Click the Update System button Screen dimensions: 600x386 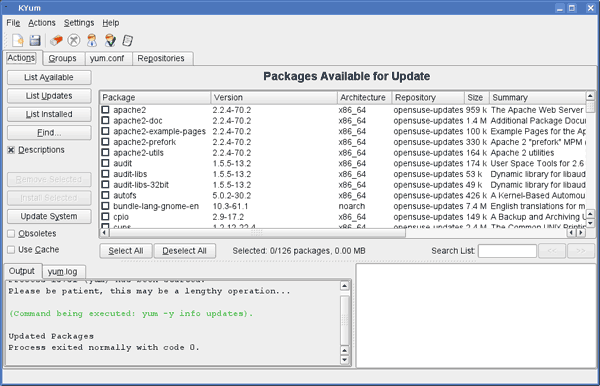pos(49,216)
